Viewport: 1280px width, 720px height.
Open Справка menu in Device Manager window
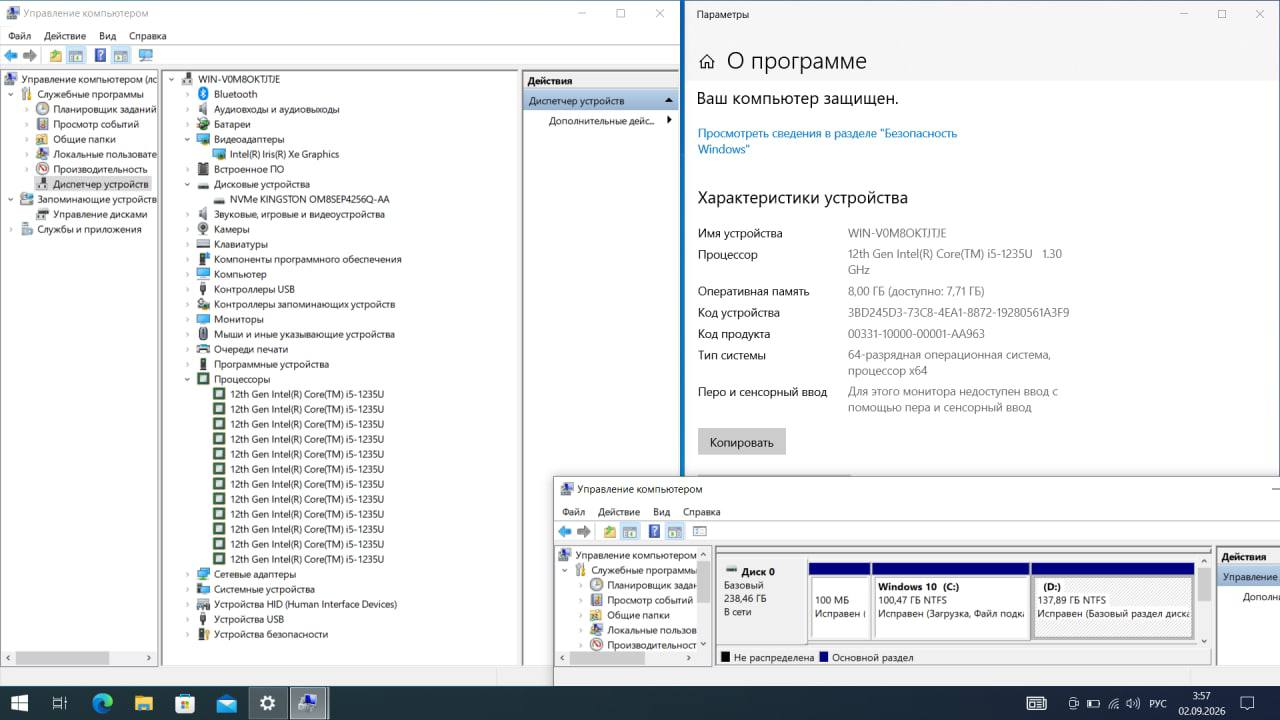click(x=148, y=36)
